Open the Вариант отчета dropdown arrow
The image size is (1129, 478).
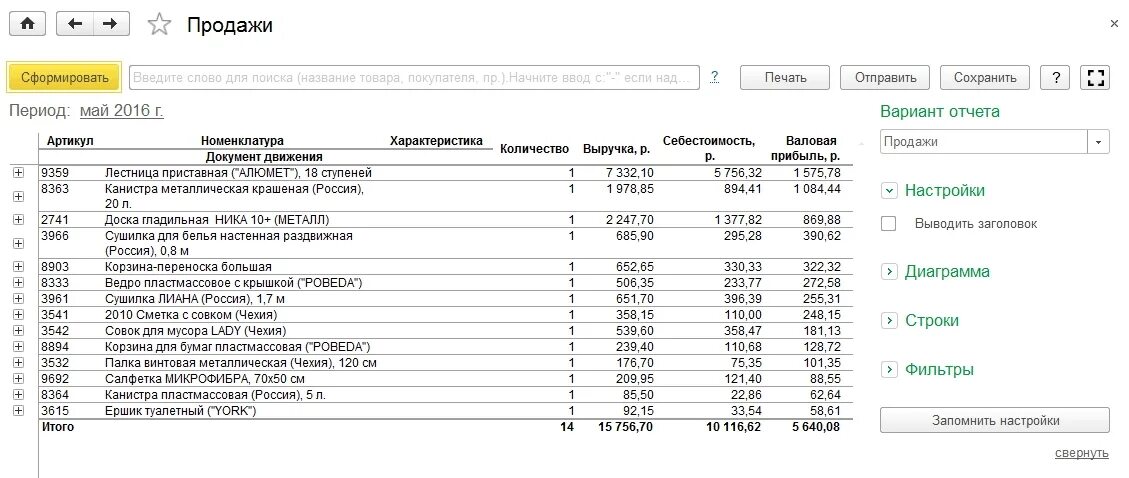tap(1098, 142)
